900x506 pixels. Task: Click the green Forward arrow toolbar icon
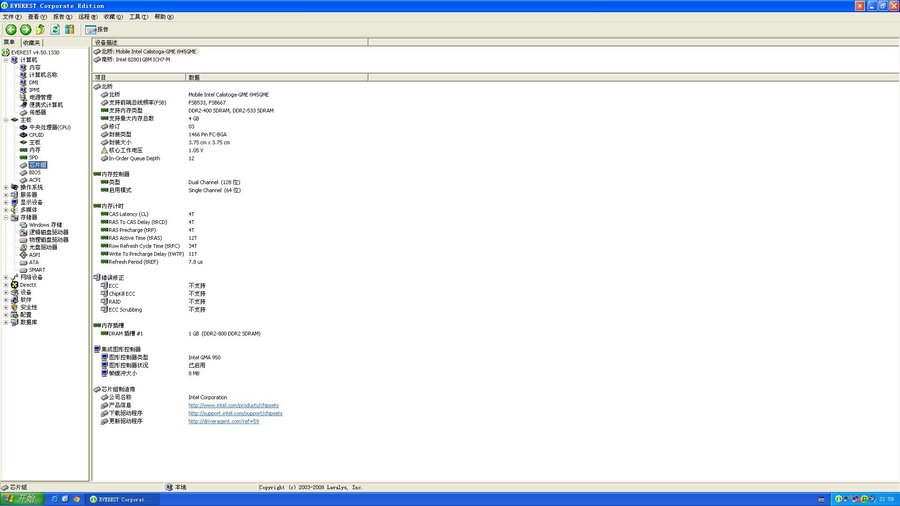point(25,30)
